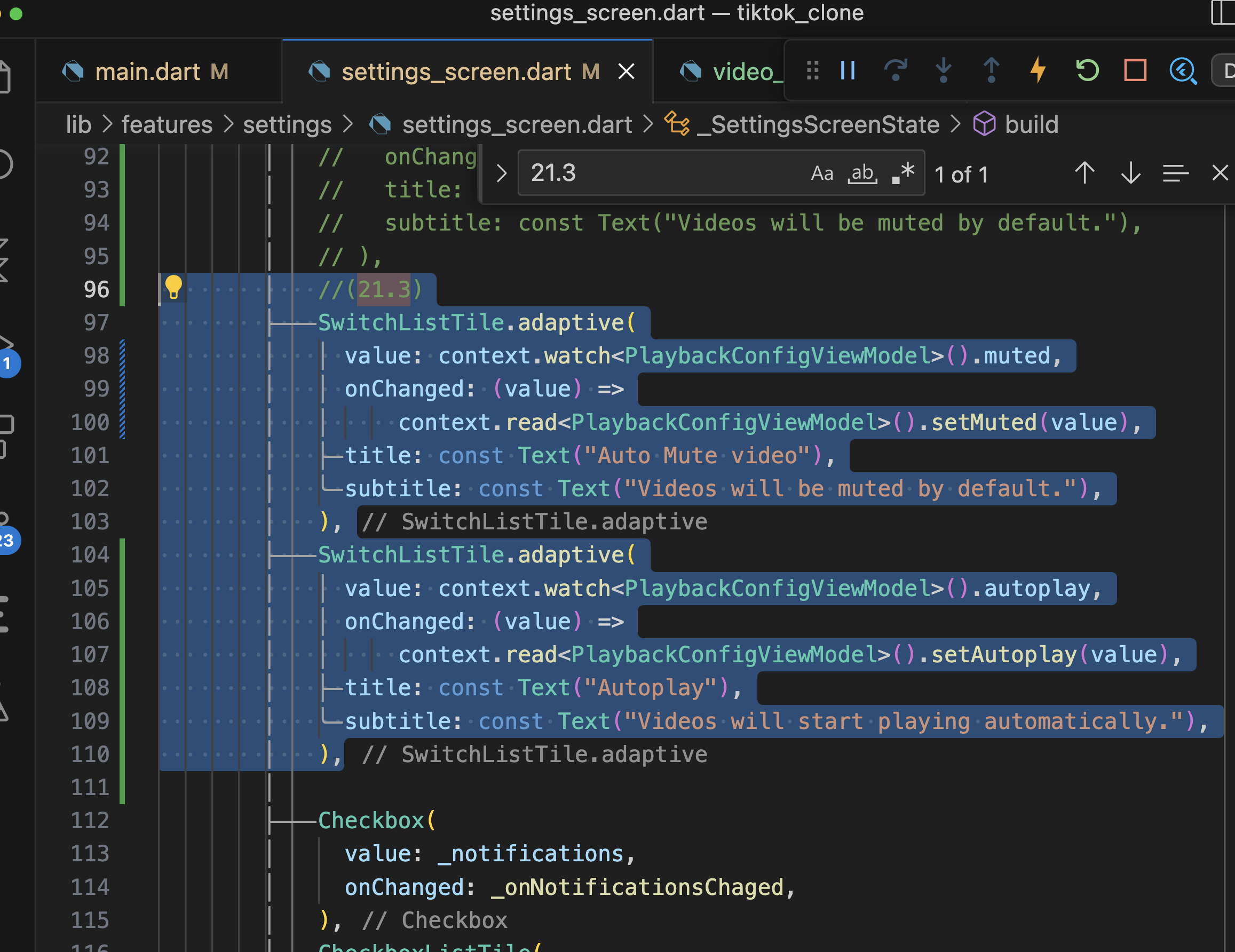Pause the debug session
This screenshot has width=1235, height=952.
pos(848,70)
